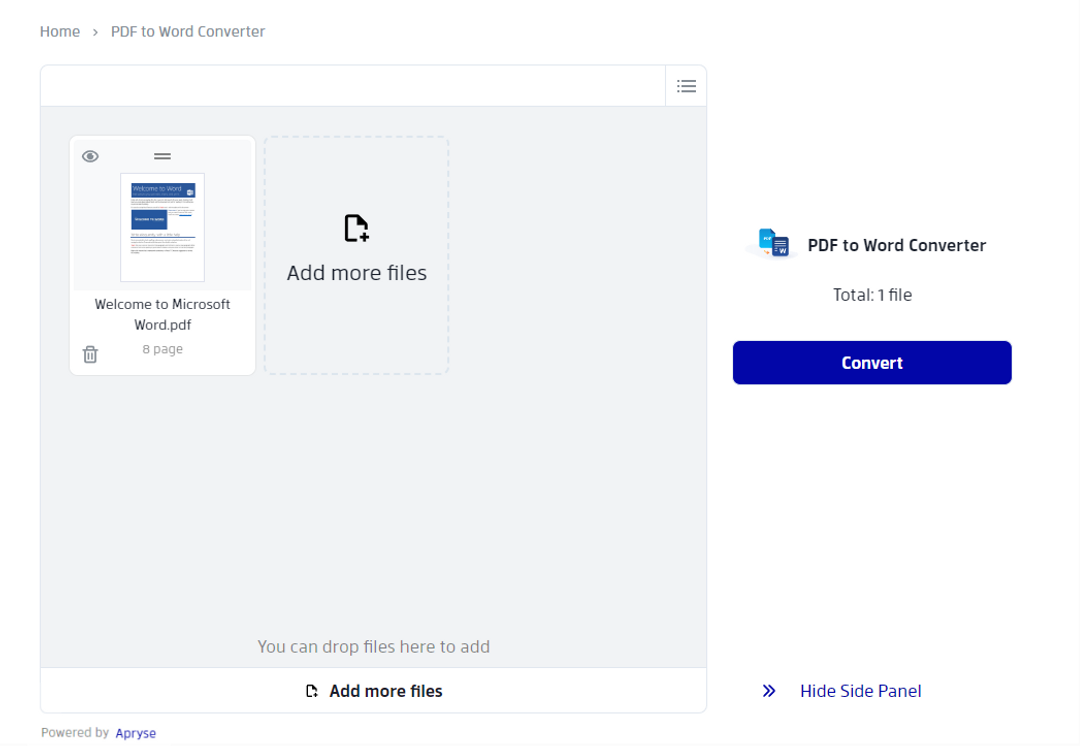Image resolution: width=1080 pixels, height=746 pixels.
Task: Select PDF to Word Converter breadcrumb item
Action: pyautogui.click(x=187, y=31)
